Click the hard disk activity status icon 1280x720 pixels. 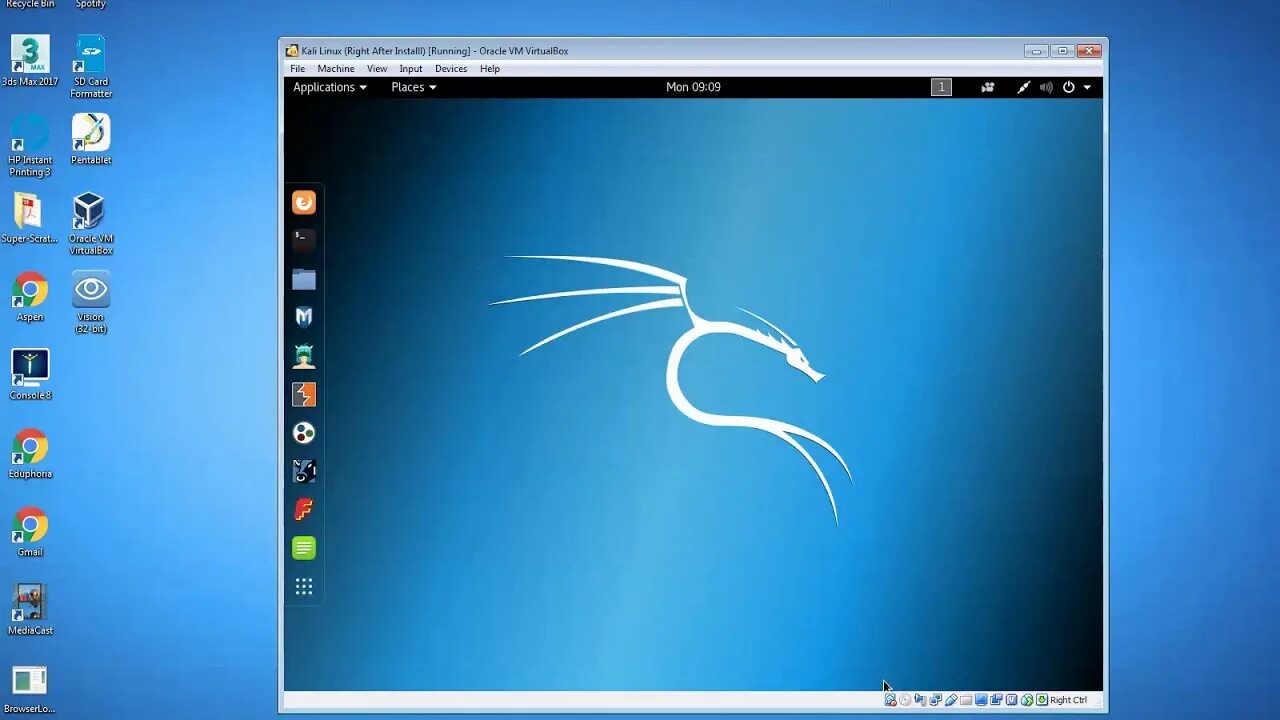890,700
